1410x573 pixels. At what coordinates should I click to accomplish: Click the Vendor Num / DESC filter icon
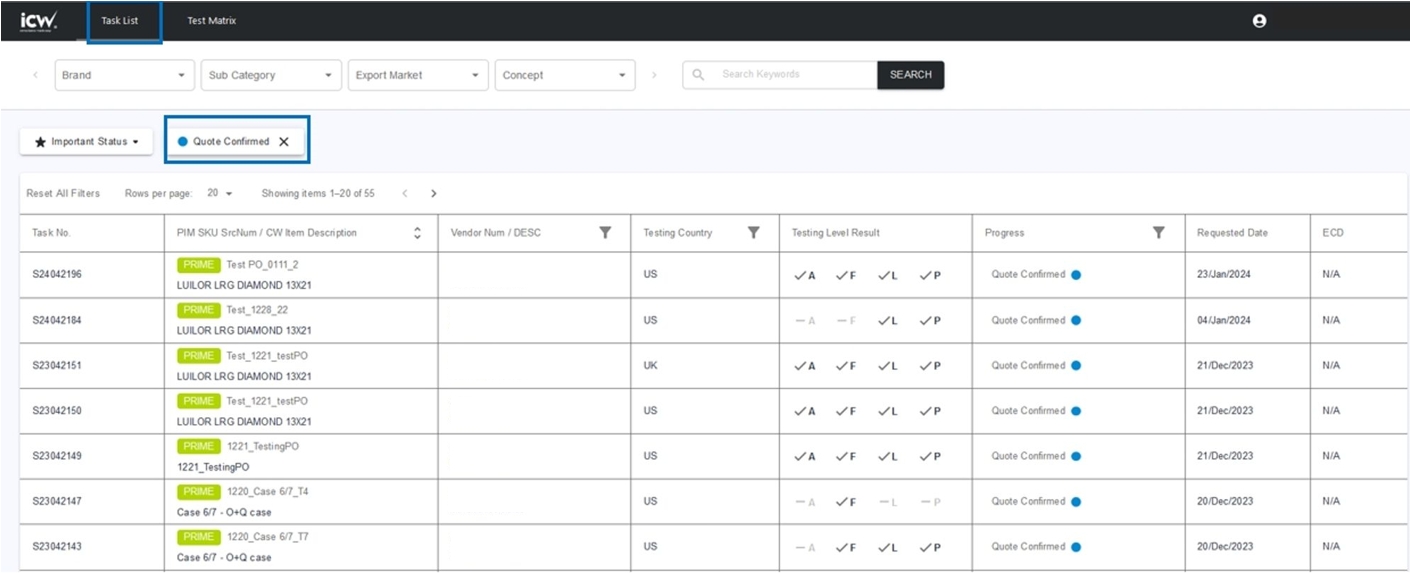click(605, 232)
